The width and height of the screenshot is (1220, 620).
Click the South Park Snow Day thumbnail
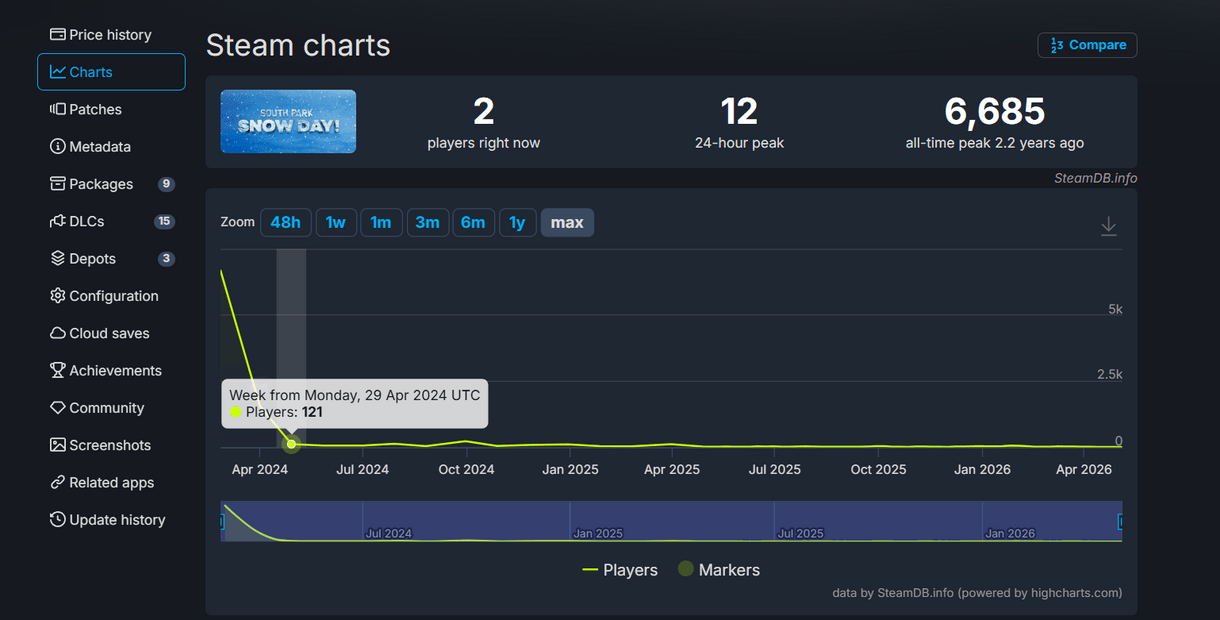click(x=288, y=121)
